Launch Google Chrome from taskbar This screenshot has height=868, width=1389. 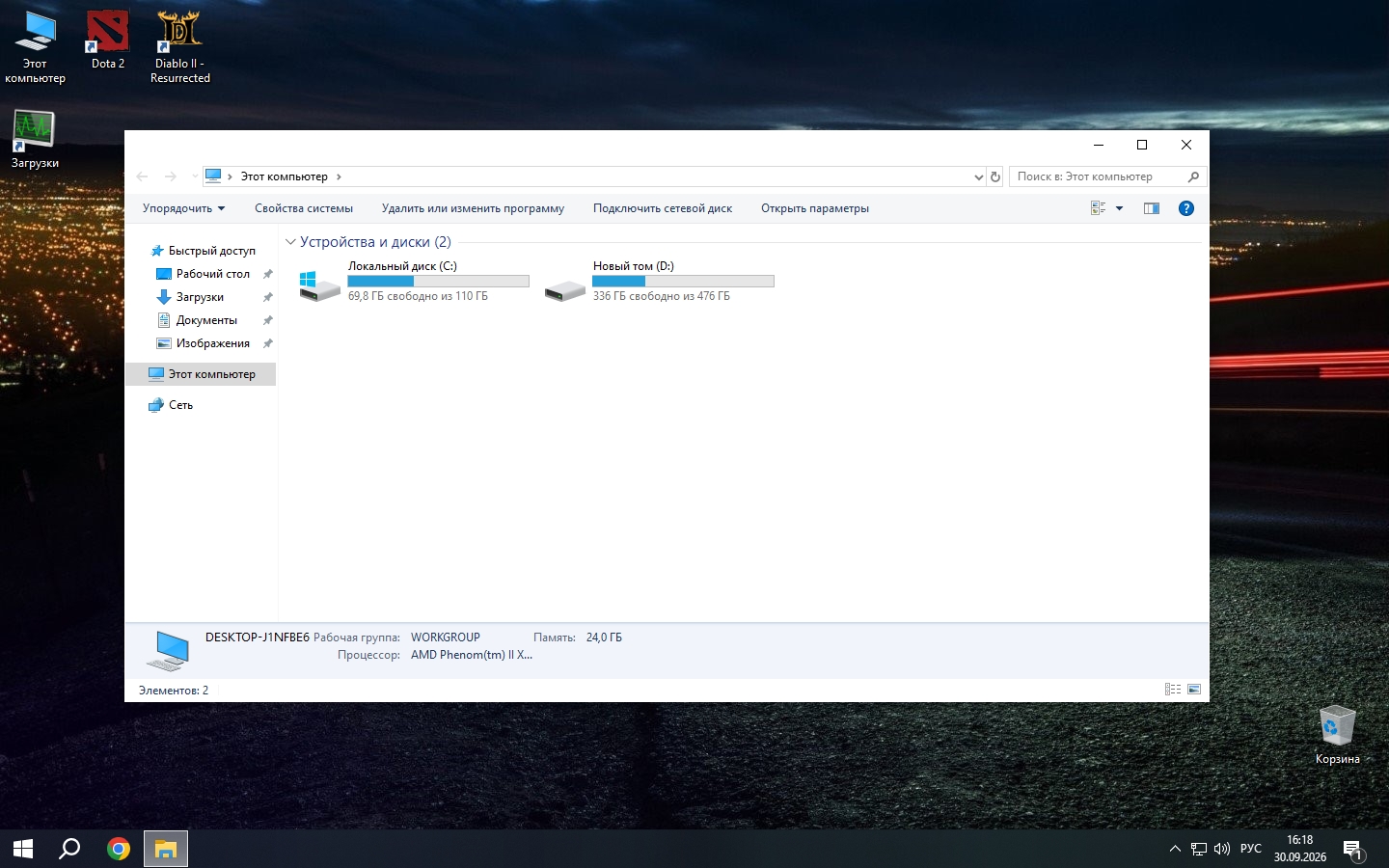click(x=119, y=849)
